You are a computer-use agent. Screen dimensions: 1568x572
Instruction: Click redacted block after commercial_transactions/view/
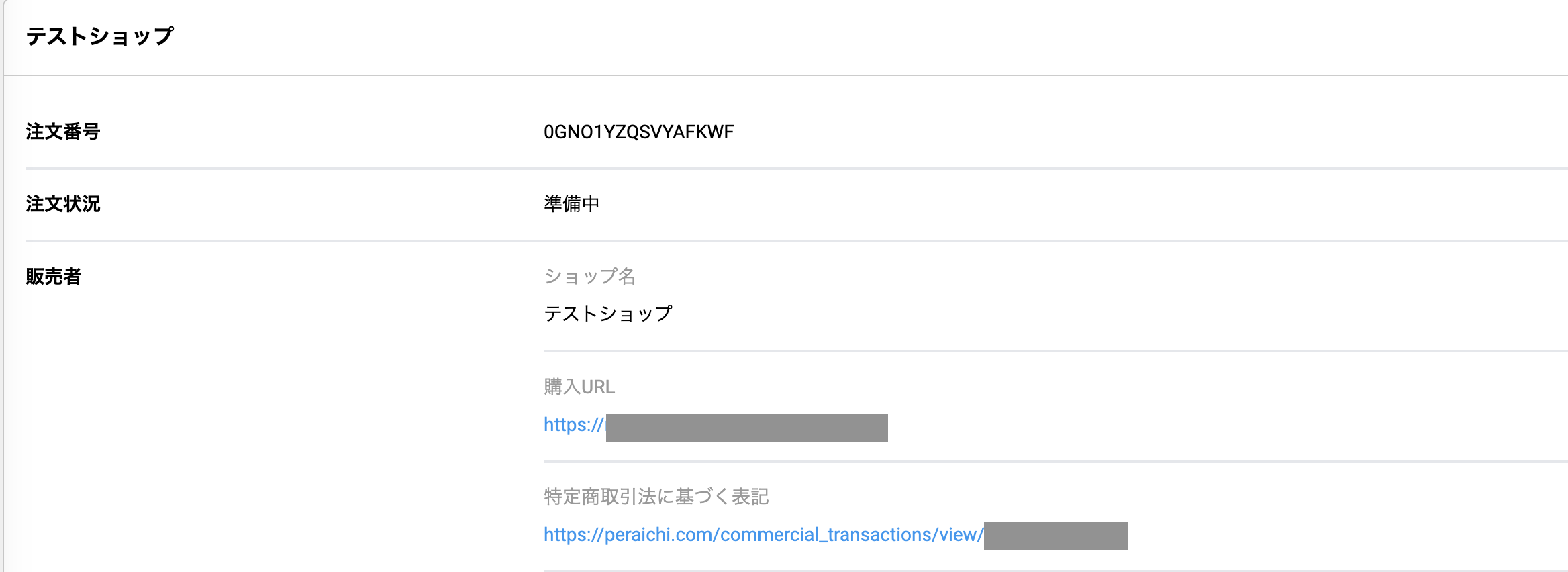pos(1056,536)
